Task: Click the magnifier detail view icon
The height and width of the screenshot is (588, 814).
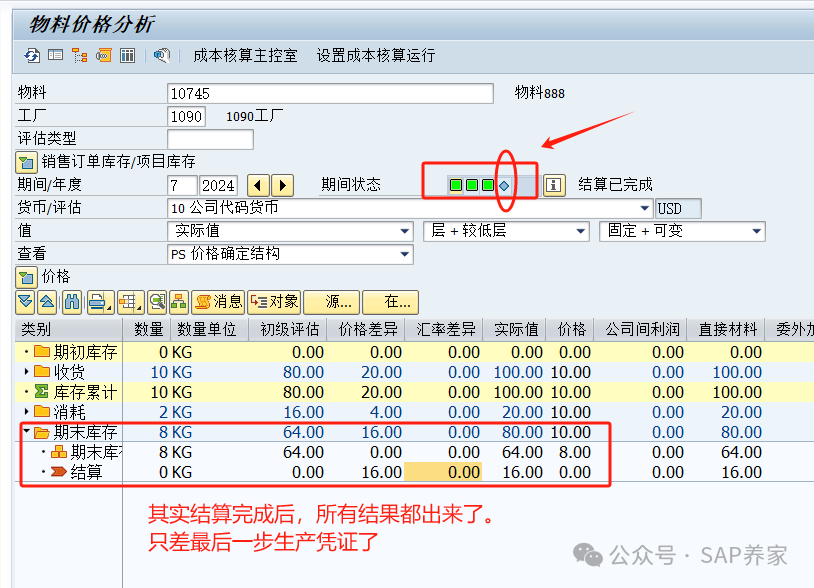Action: tap(157, 302)
